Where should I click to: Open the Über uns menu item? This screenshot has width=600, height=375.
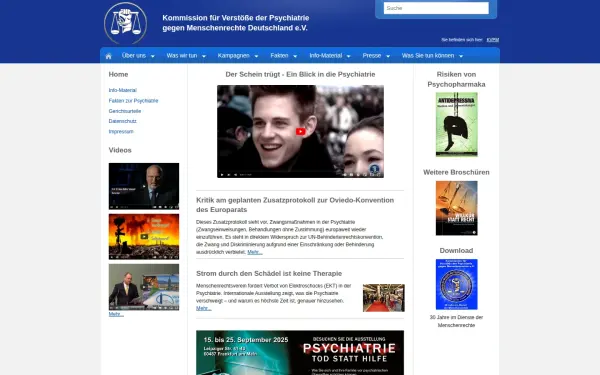coord(134,55)
